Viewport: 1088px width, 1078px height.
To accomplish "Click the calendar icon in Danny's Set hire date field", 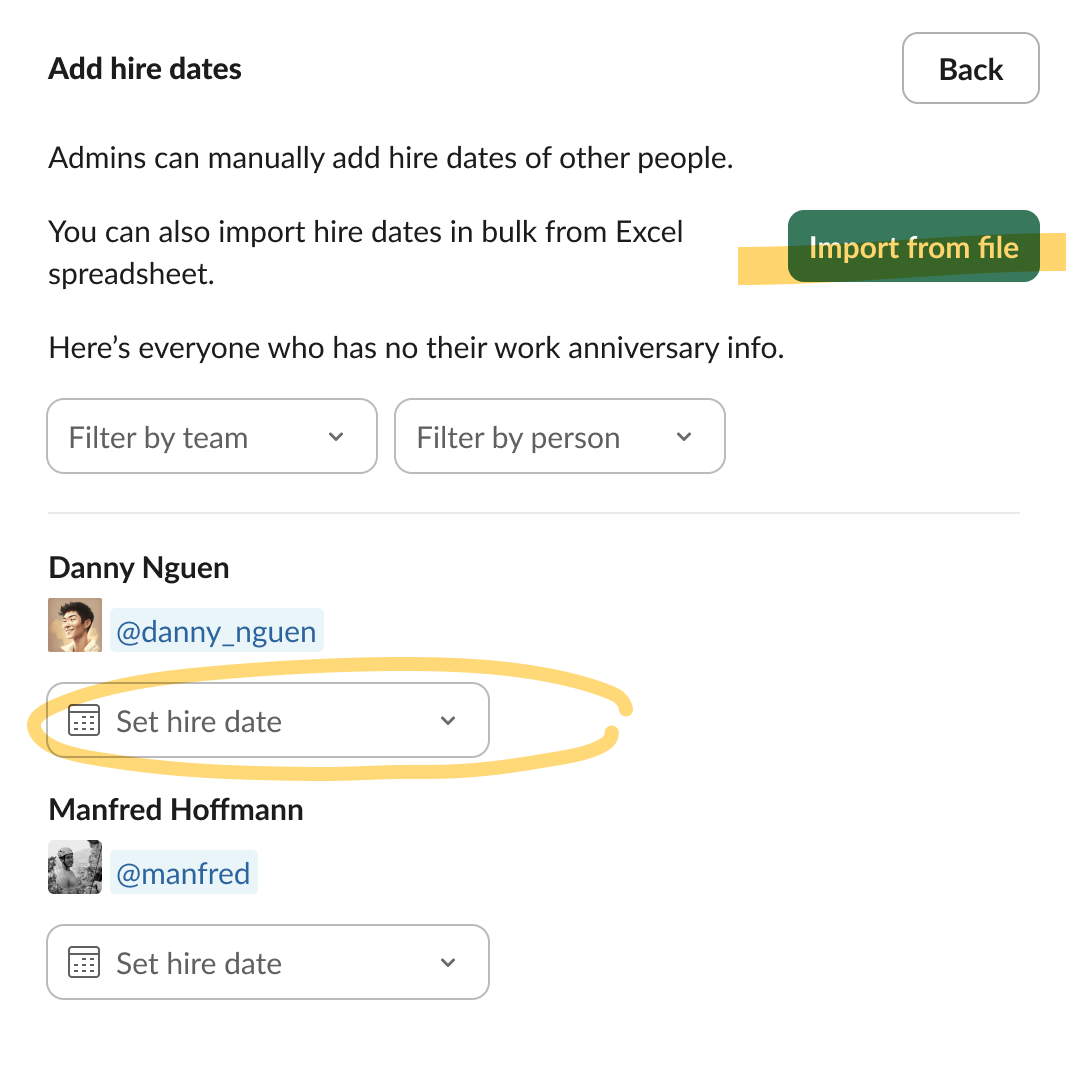I will pyautogui.click(x=84, y=719).
